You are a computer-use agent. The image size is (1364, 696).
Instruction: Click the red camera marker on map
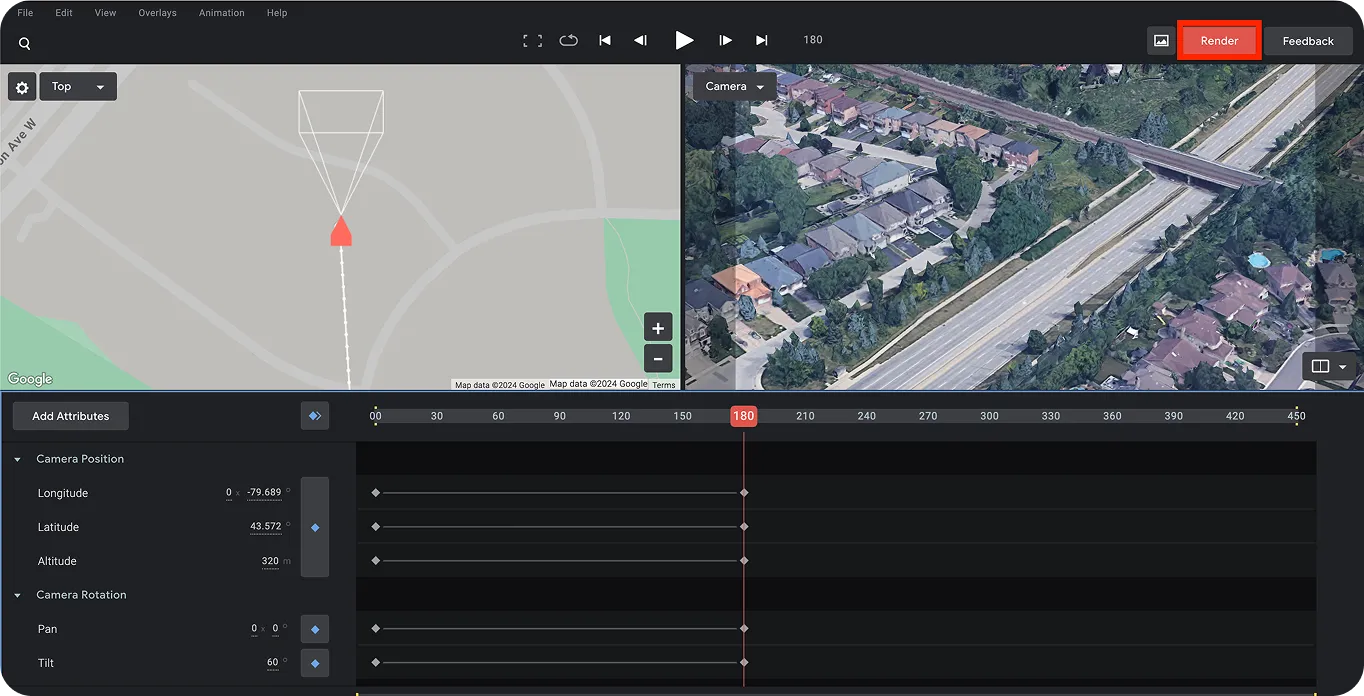click(341, 231)
